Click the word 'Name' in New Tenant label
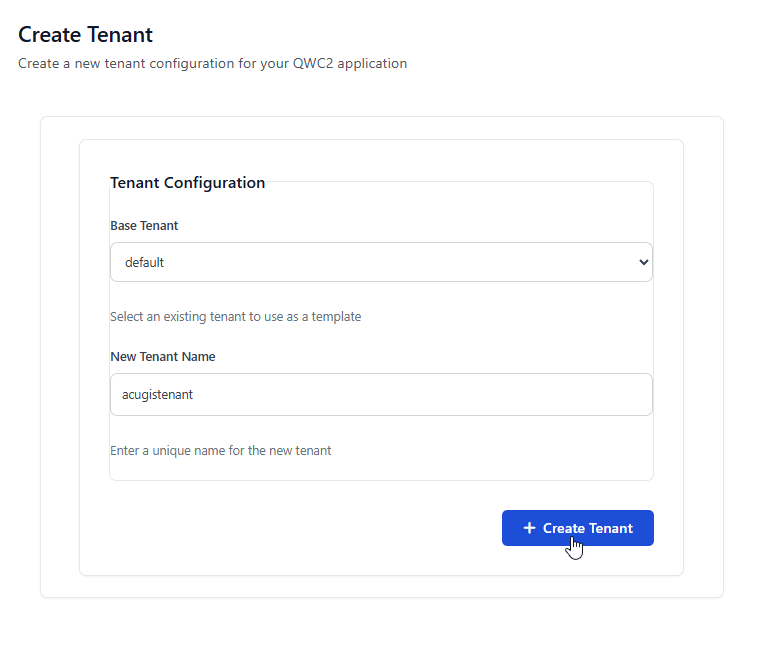 pyautogui.click(x=198, y=357)
